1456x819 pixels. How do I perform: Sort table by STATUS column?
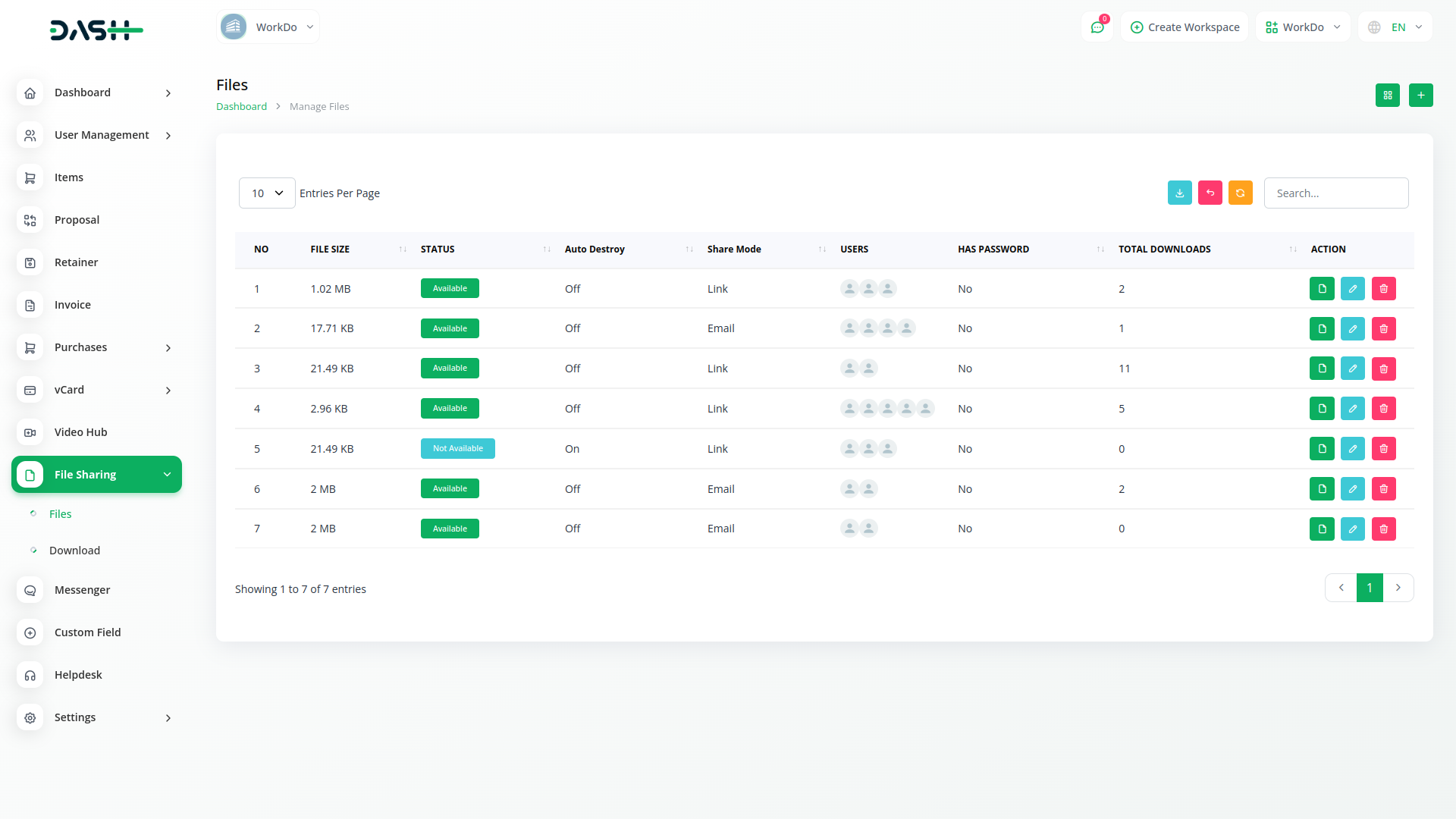[438, 249]
